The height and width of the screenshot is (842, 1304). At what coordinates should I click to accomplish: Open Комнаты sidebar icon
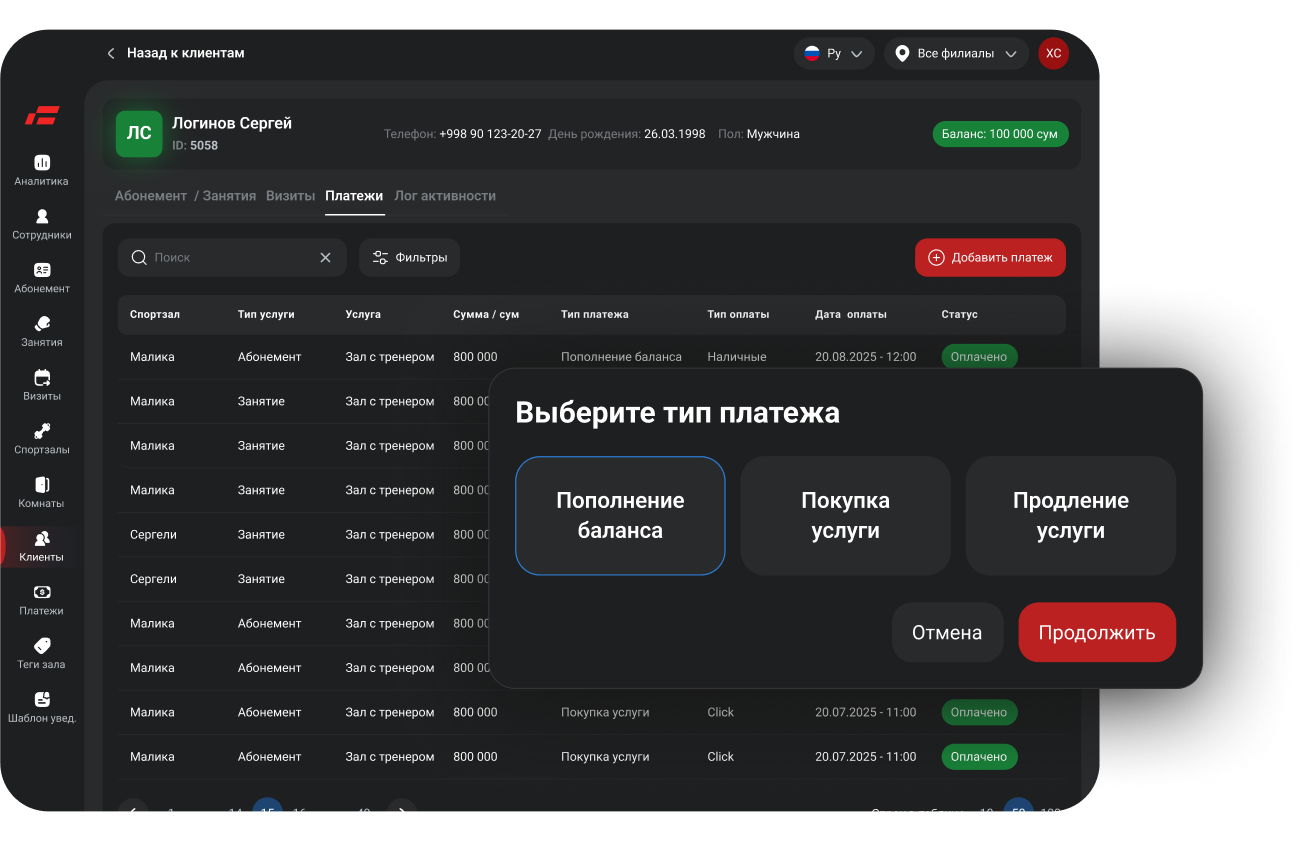coord(41,485)
